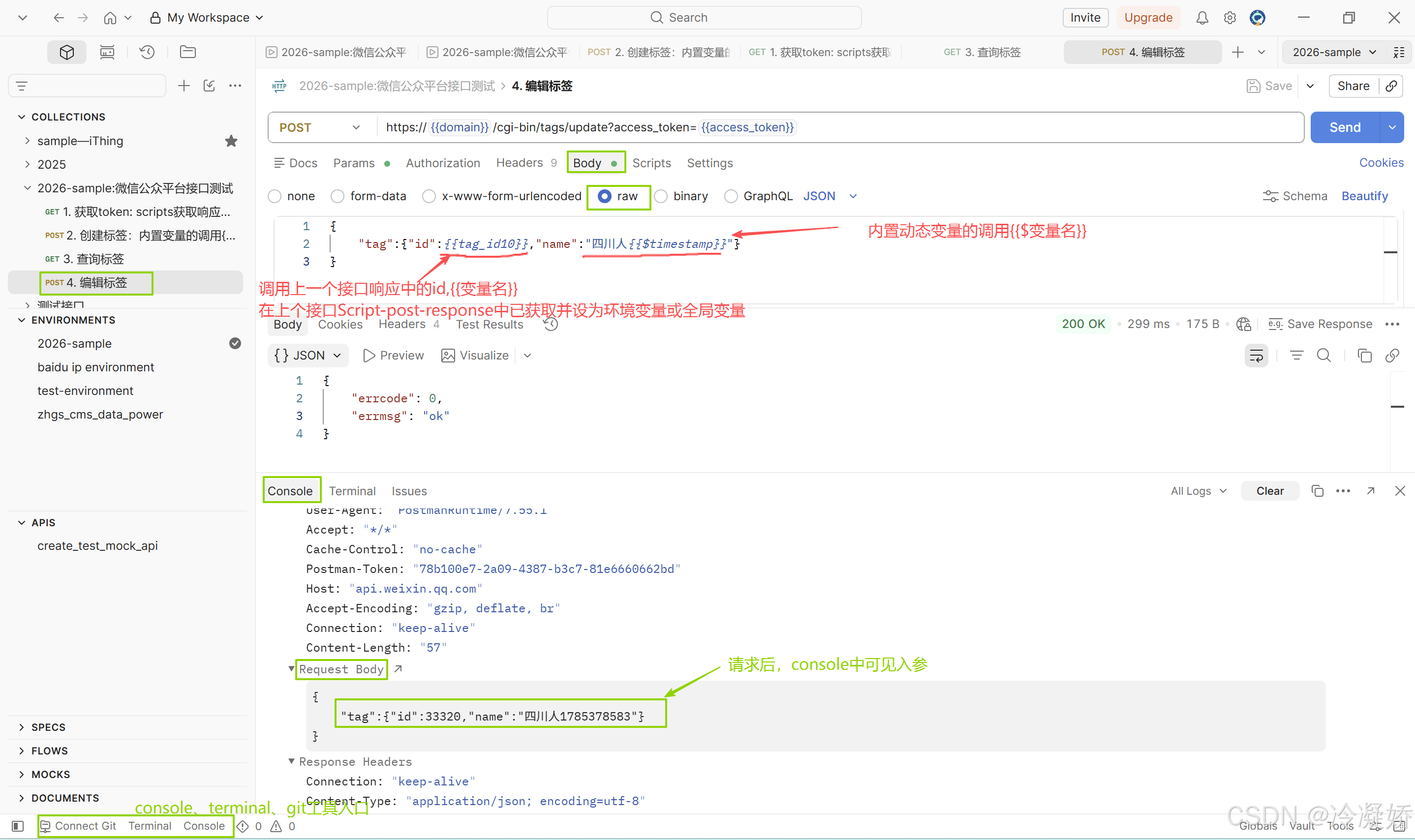Screen dimensions: 1415x840
Task: Pop out the console panel
Action: point(1371,491)
